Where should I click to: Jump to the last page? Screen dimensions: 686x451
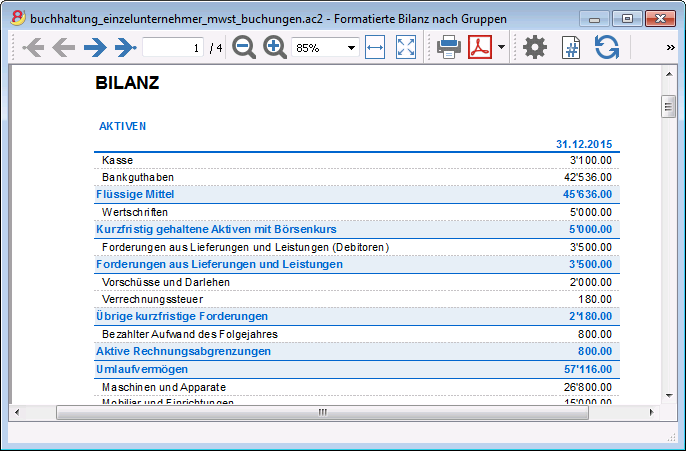[125, 47]
